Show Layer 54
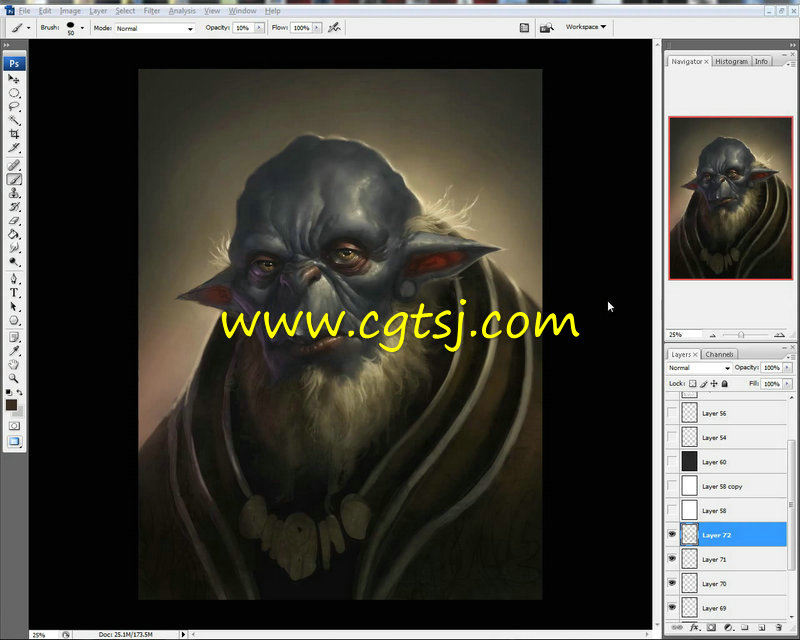The height and width of the screenshot is (640, 800). 672,437
